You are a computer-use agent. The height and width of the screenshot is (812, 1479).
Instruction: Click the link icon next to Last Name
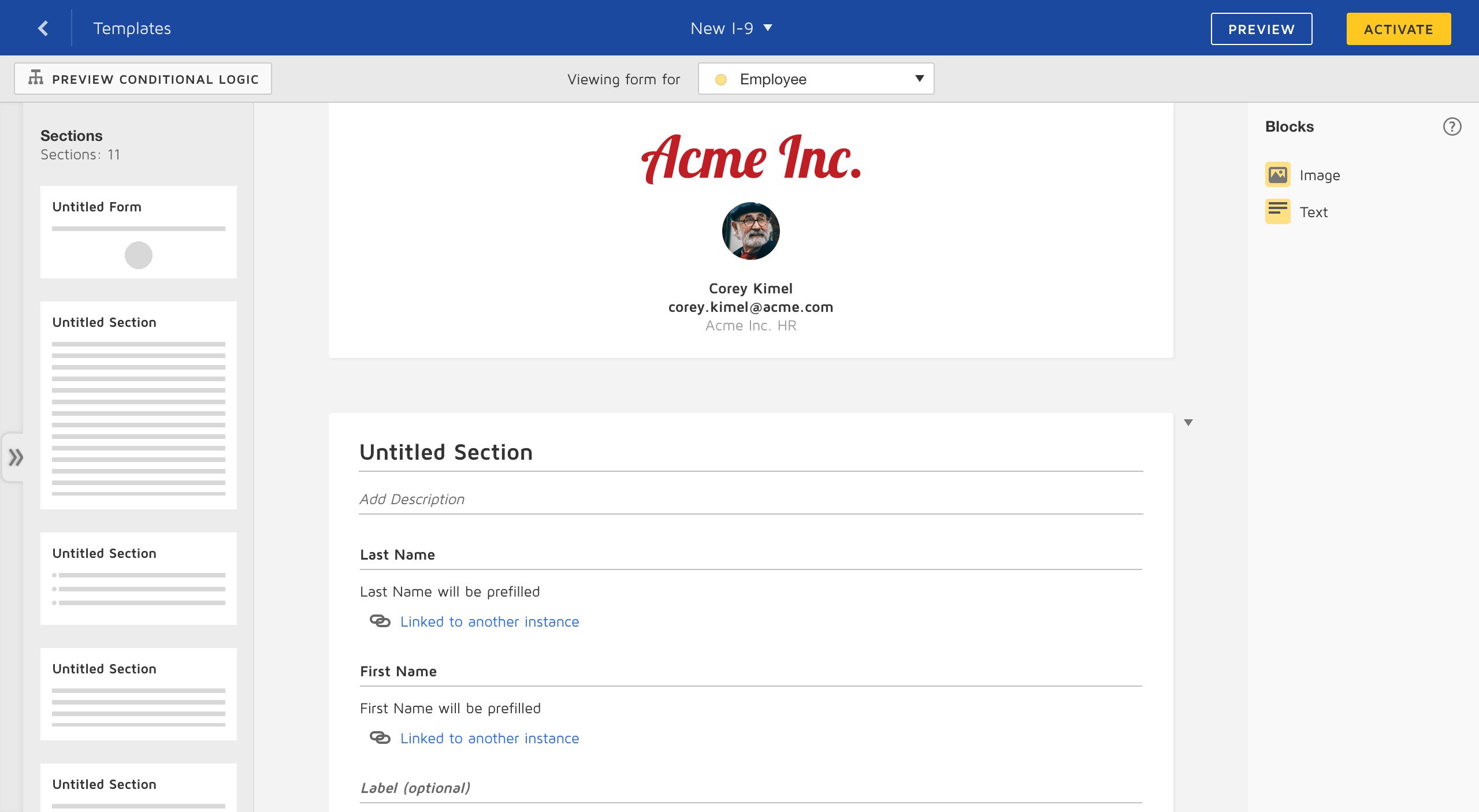pyautogui.click(x=380, y=621)
